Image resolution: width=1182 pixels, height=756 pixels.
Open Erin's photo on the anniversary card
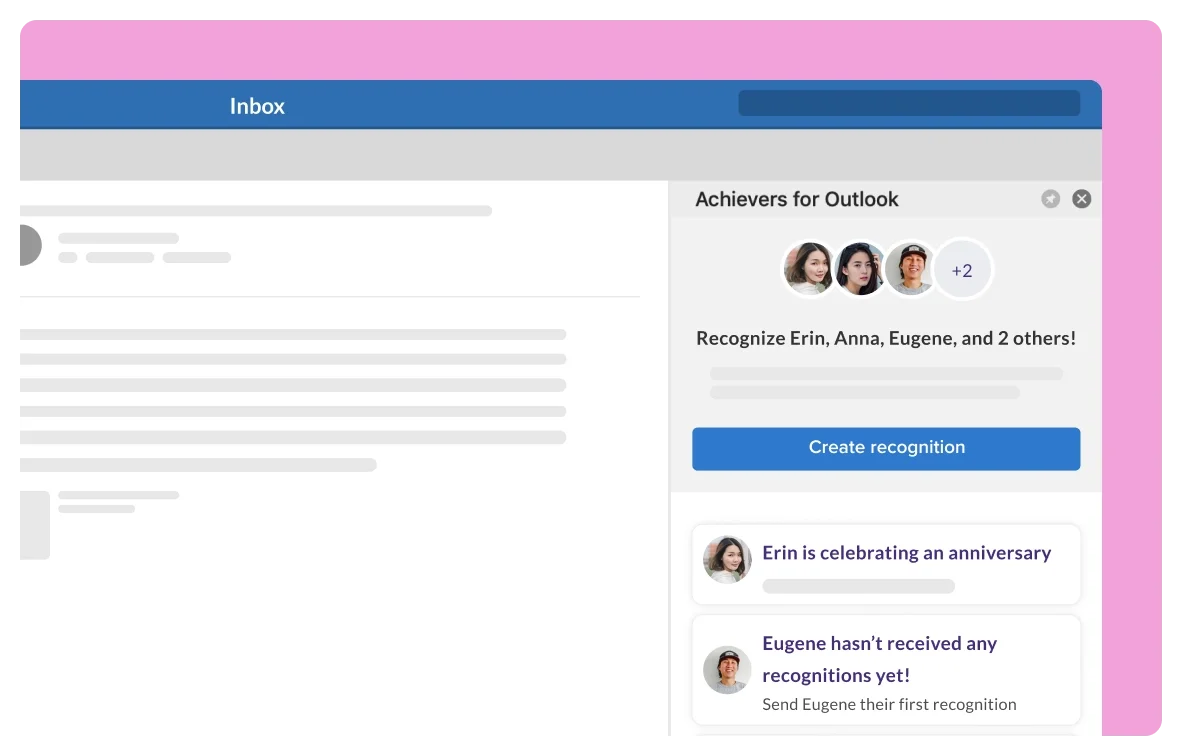pyautogui.click(x=727, y=559)
